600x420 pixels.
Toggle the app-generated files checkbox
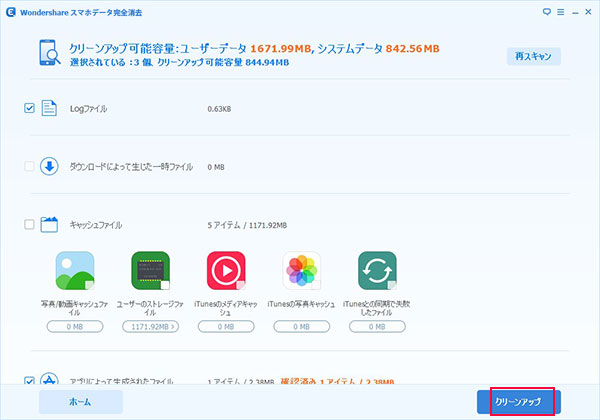click(x=29, y=381)
